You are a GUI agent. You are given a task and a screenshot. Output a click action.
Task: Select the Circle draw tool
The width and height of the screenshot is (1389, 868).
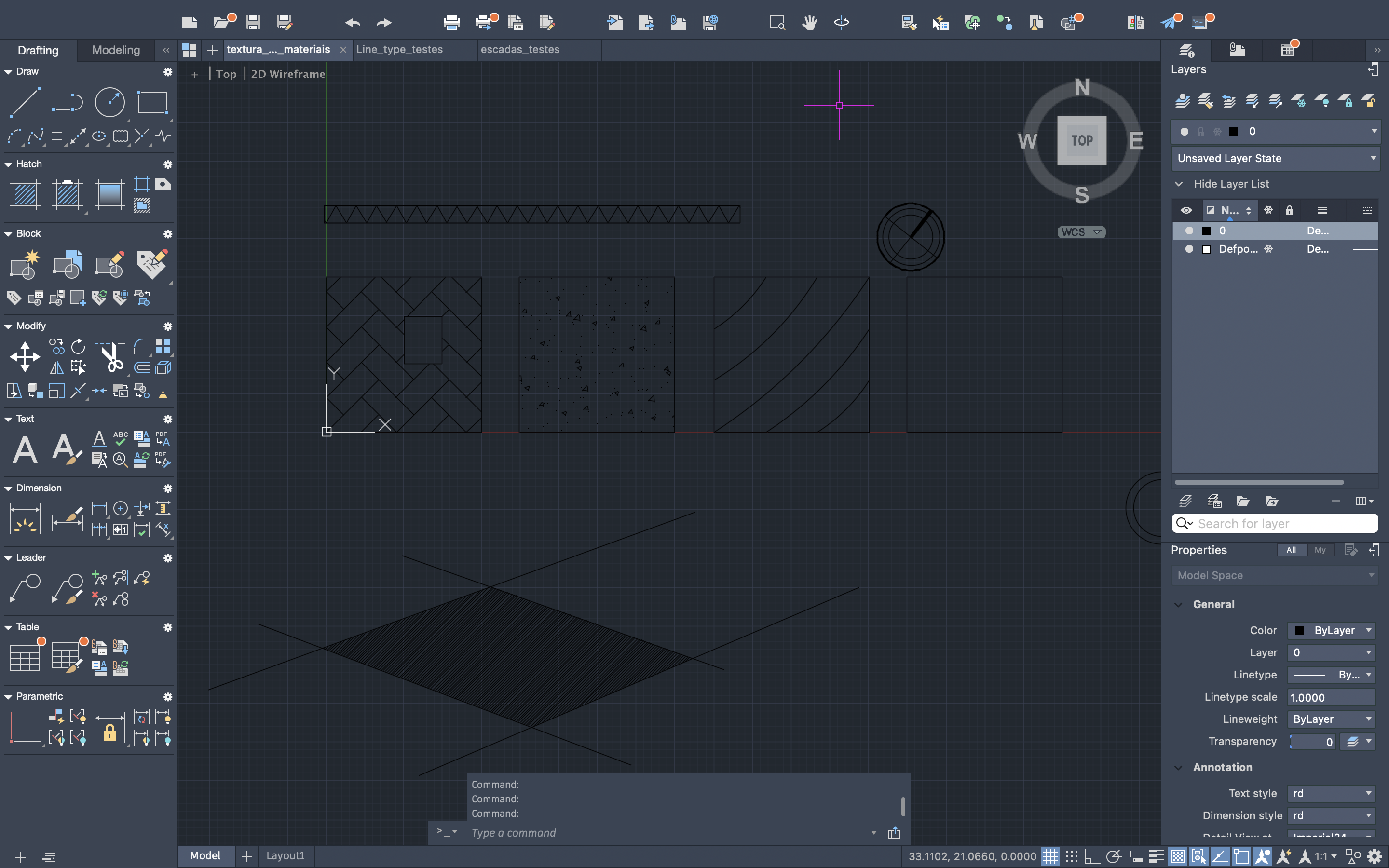pyautogui.click(x=109, y=102)
